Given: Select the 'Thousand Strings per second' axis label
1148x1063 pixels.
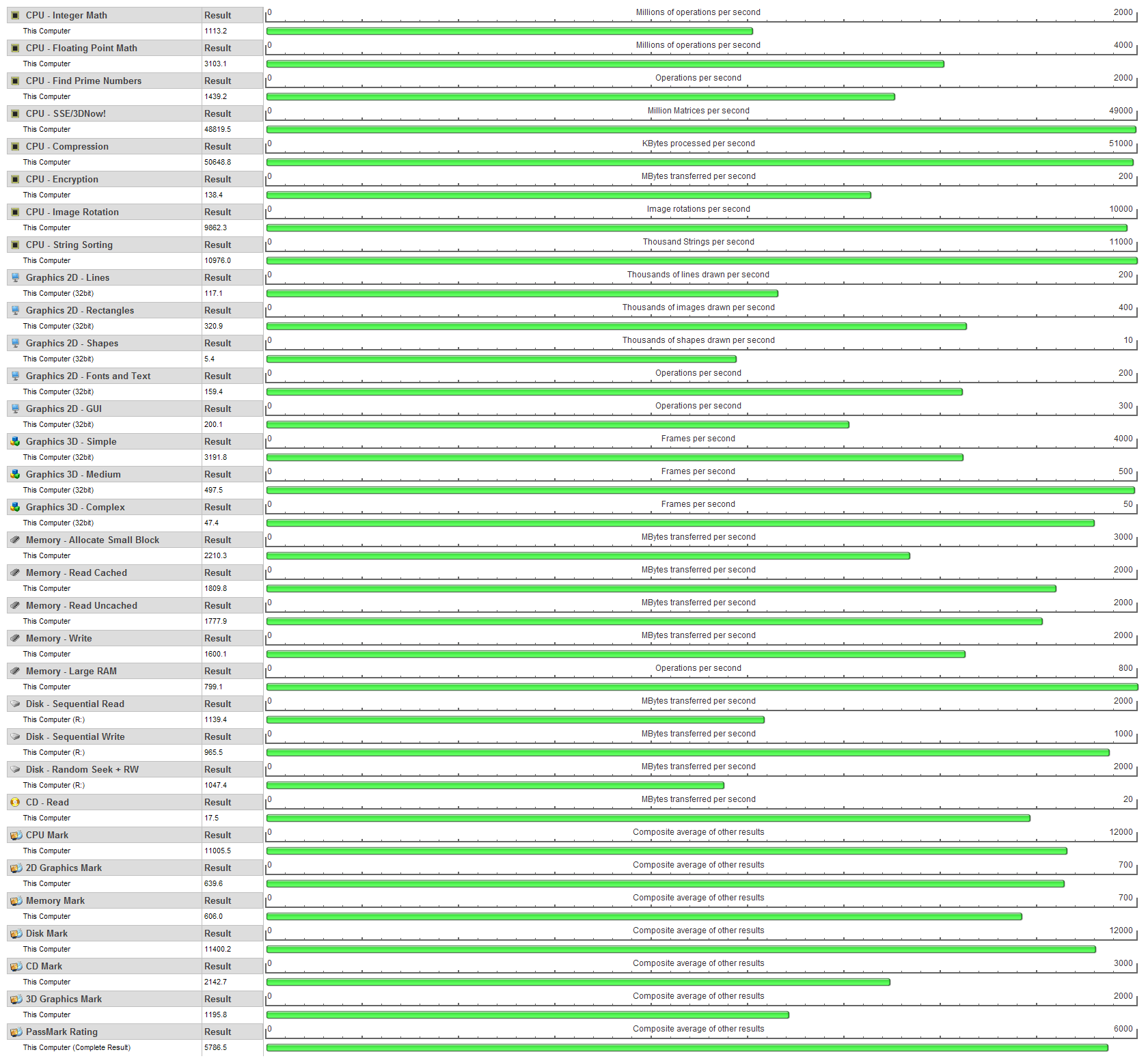Looking at the screenshot, I should pyautogui.click(x=698, y=242).
